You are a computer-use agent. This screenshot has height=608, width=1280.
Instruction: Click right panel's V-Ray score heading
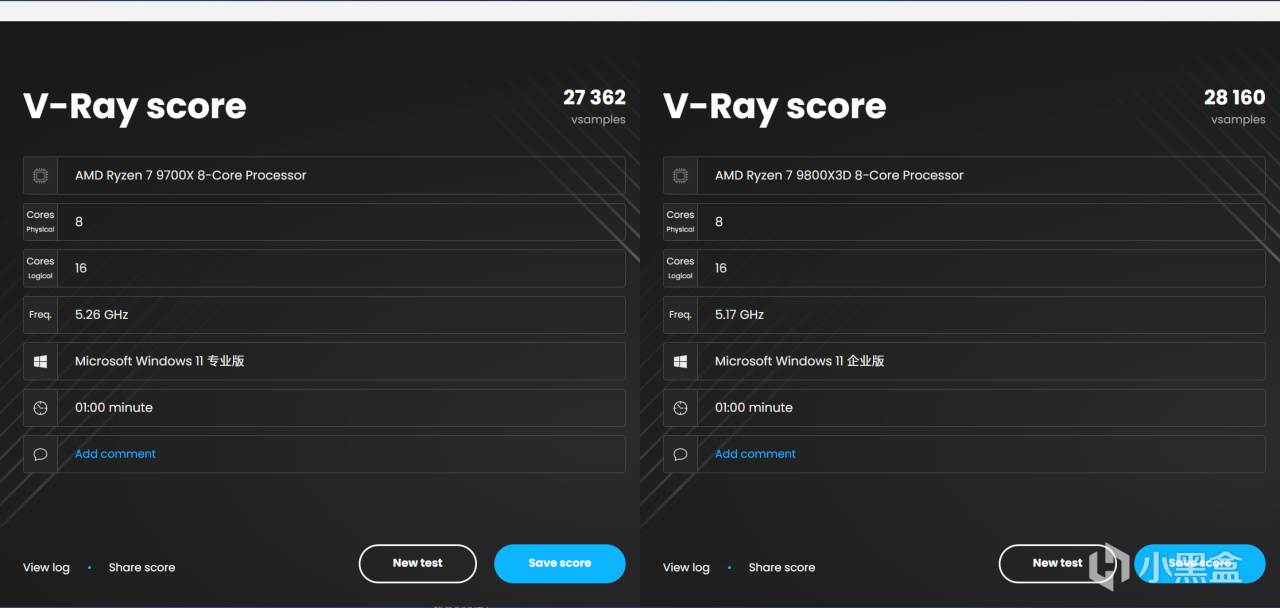(x=775, y=106)
